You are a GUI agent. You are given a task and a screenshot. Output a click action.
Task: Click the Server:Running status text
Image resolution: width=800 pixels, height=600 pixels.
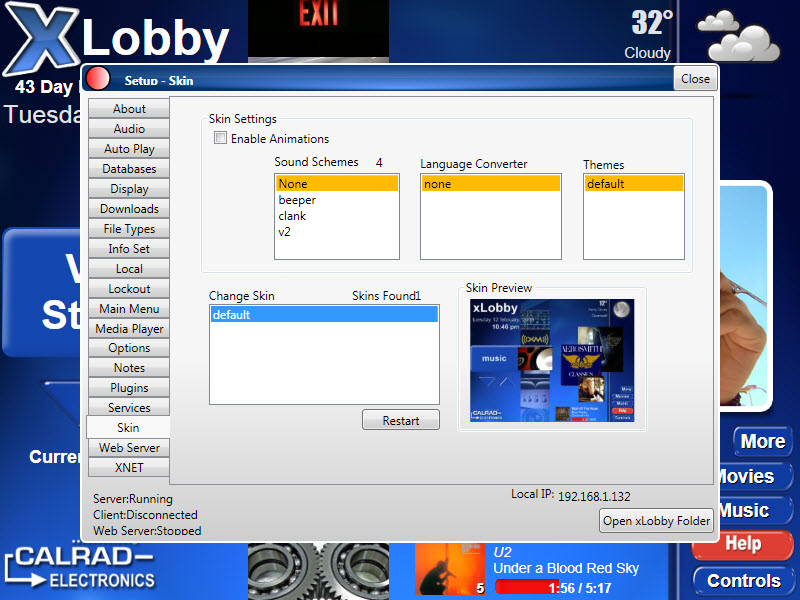[x=133, y=498]
